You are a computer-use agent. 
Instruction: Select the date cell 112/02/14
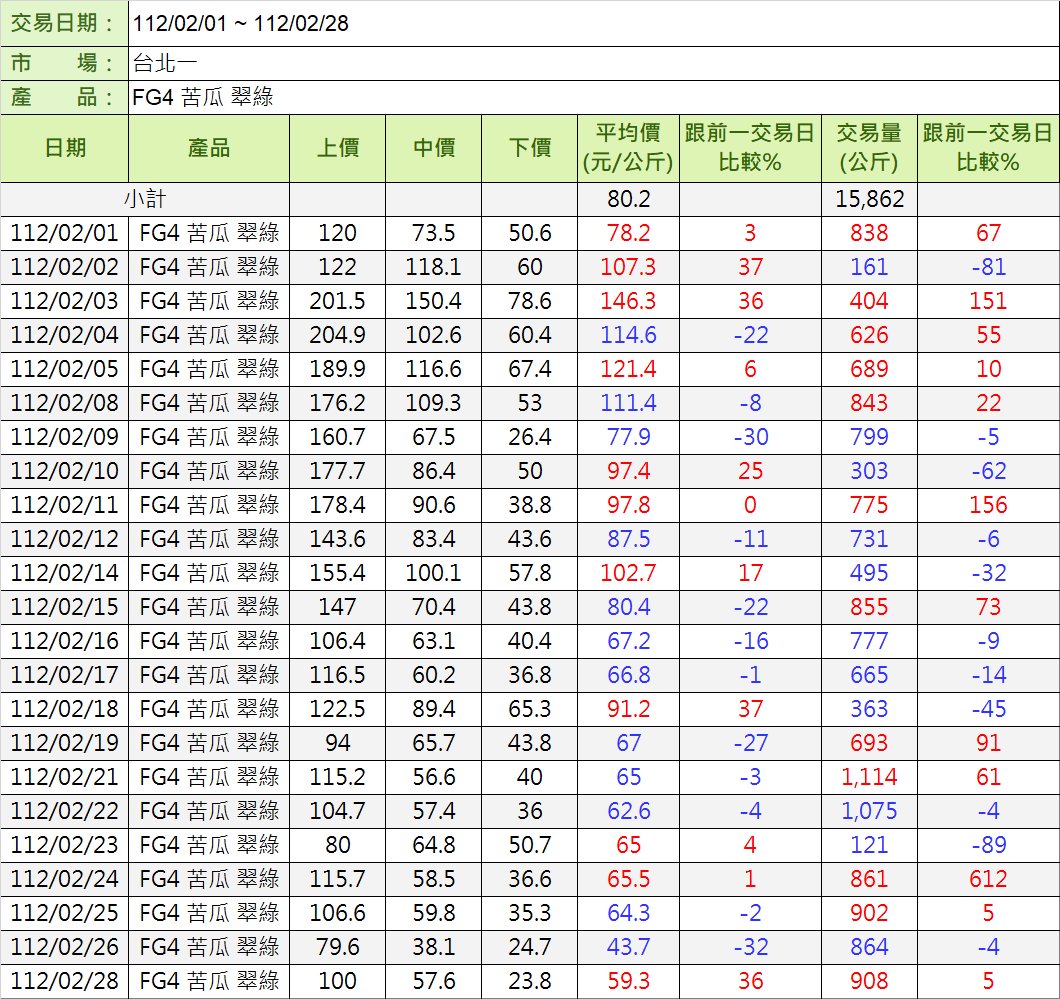tap(65, 573)
